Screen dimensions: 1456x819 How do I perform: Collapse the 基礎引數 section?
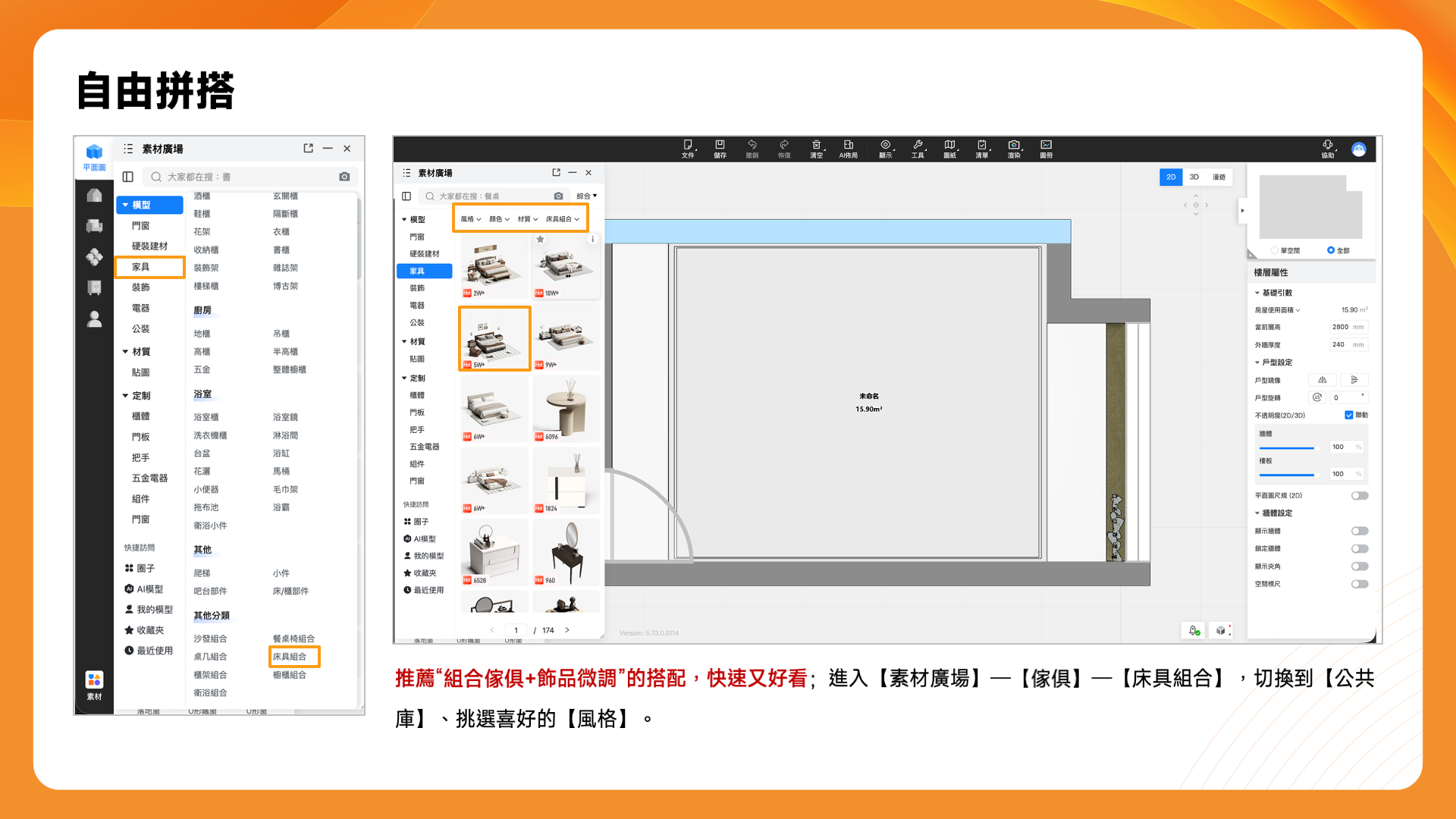[x=1257, y=293]
